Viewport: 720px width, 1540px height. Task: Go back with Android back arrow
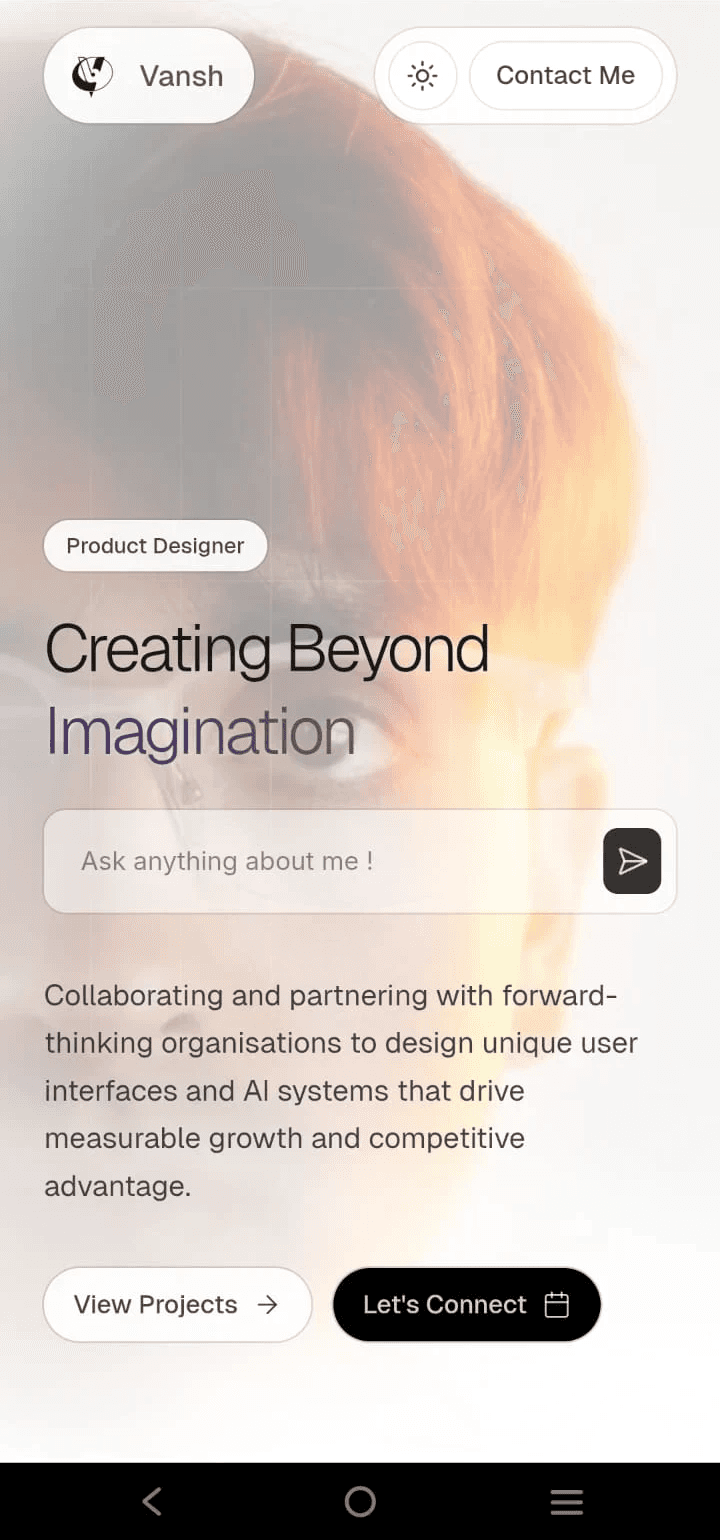(152, 1501)
